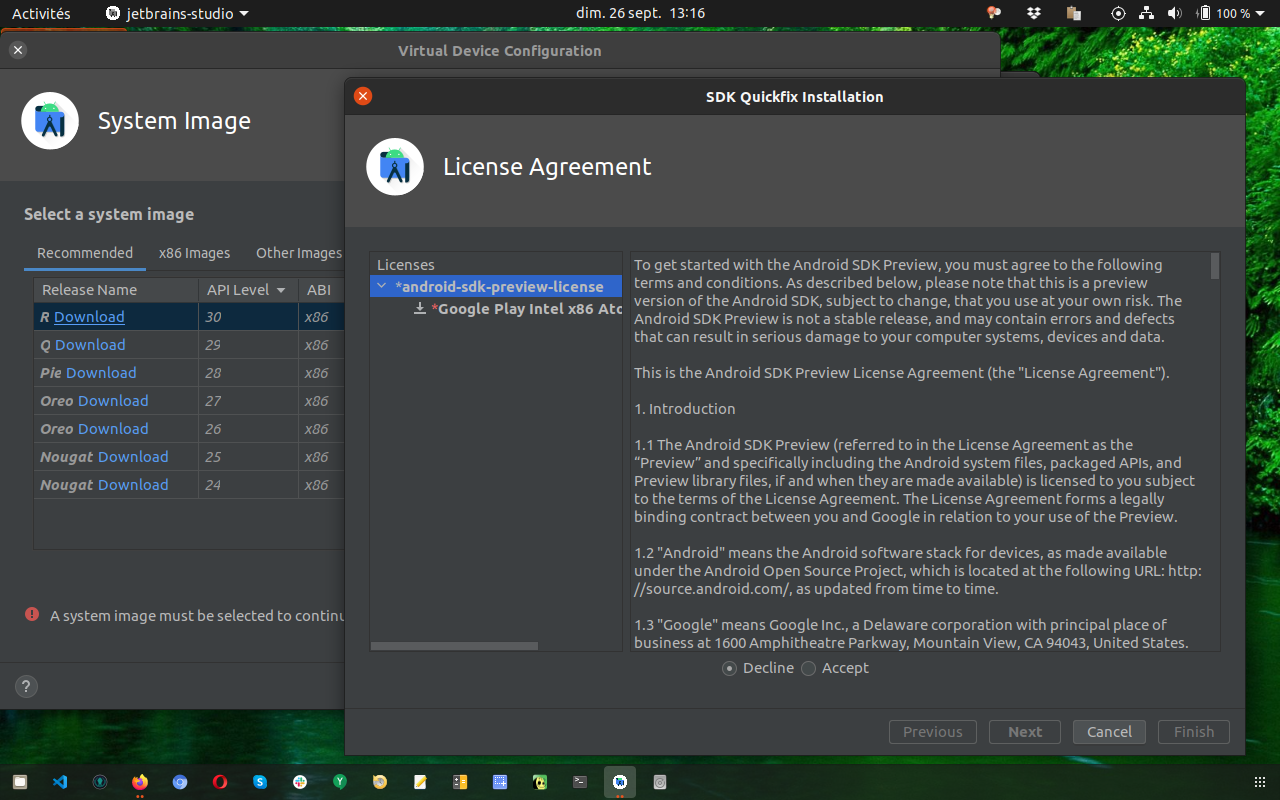The width and height of the screenshot is (1280, 800).
Task: Click the Next button
Action: [x=1025, y=732]
